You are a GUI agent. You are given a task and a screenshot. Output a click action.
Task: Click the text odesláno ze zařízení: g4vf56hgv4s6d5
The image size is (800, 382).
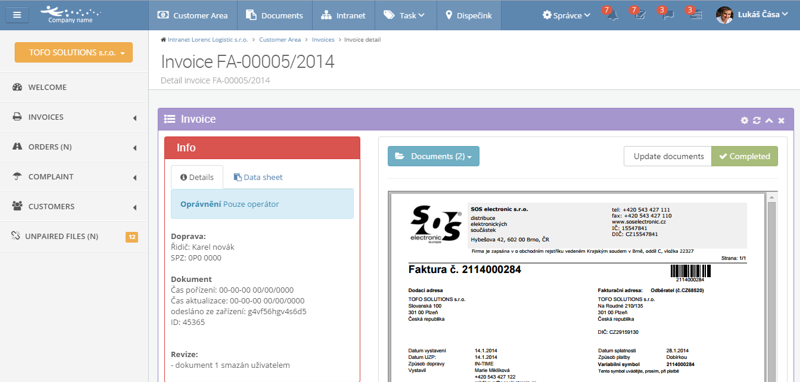239,312
